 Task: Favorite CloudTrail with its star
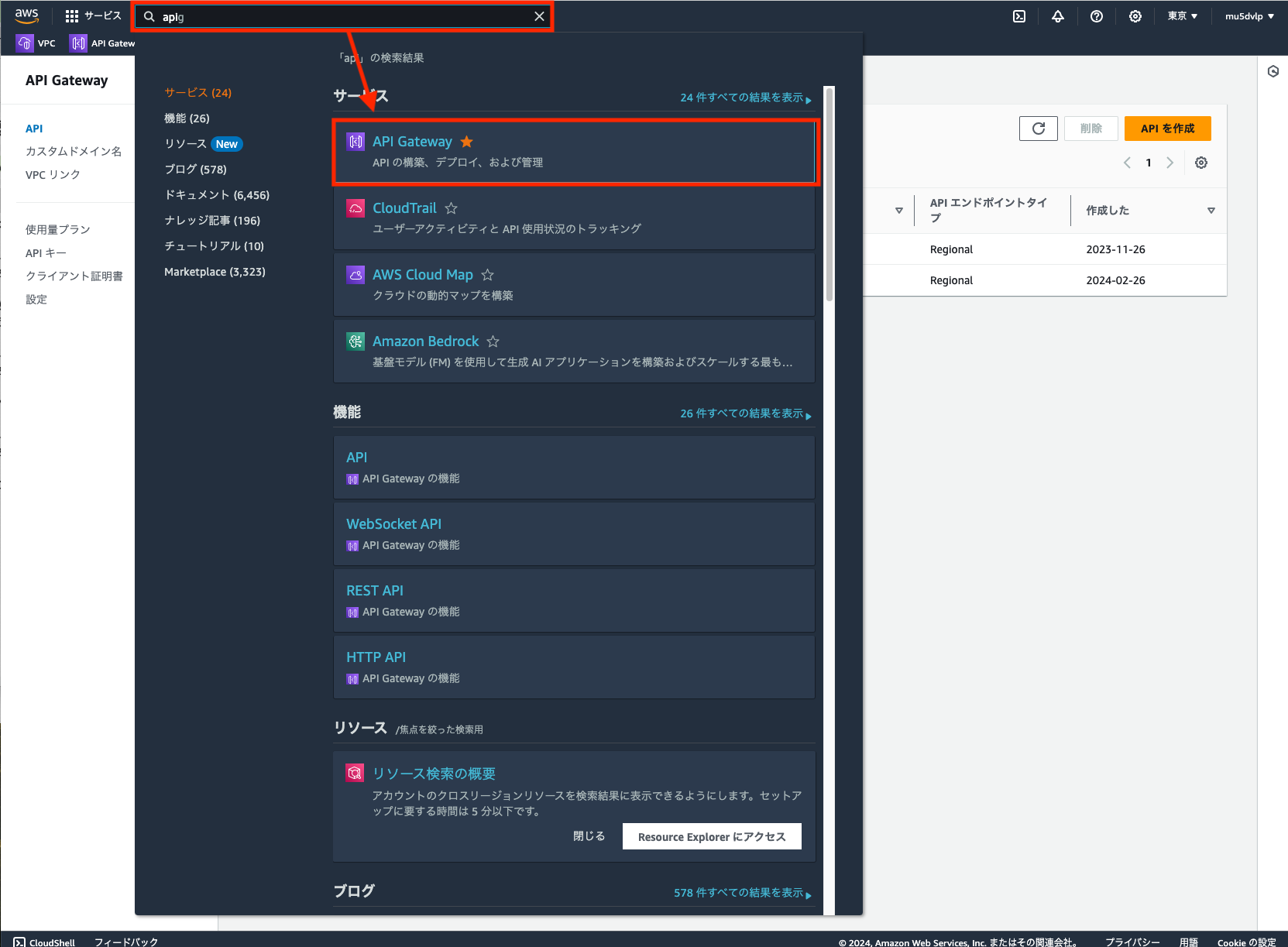pos(451,208)
